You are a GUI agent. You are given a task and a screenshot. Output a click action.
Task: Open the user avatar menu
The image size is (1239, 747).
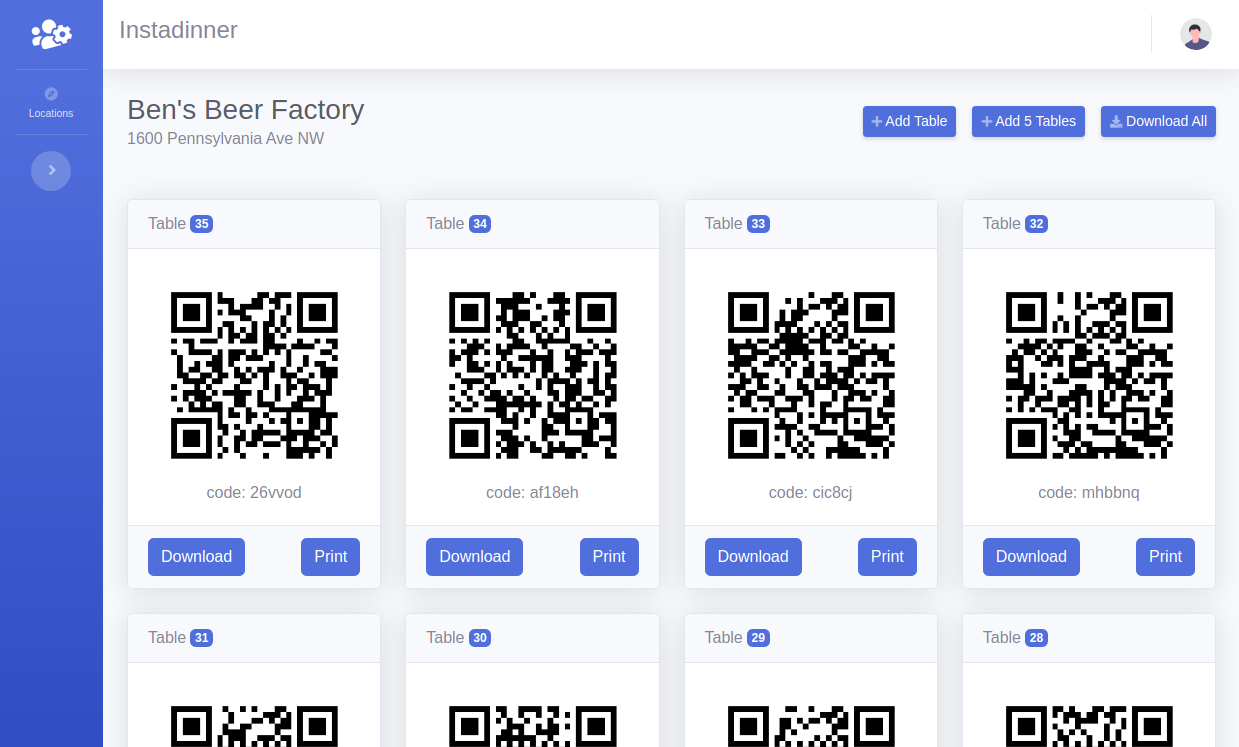pyautogui.click(x=1195, y=34)
